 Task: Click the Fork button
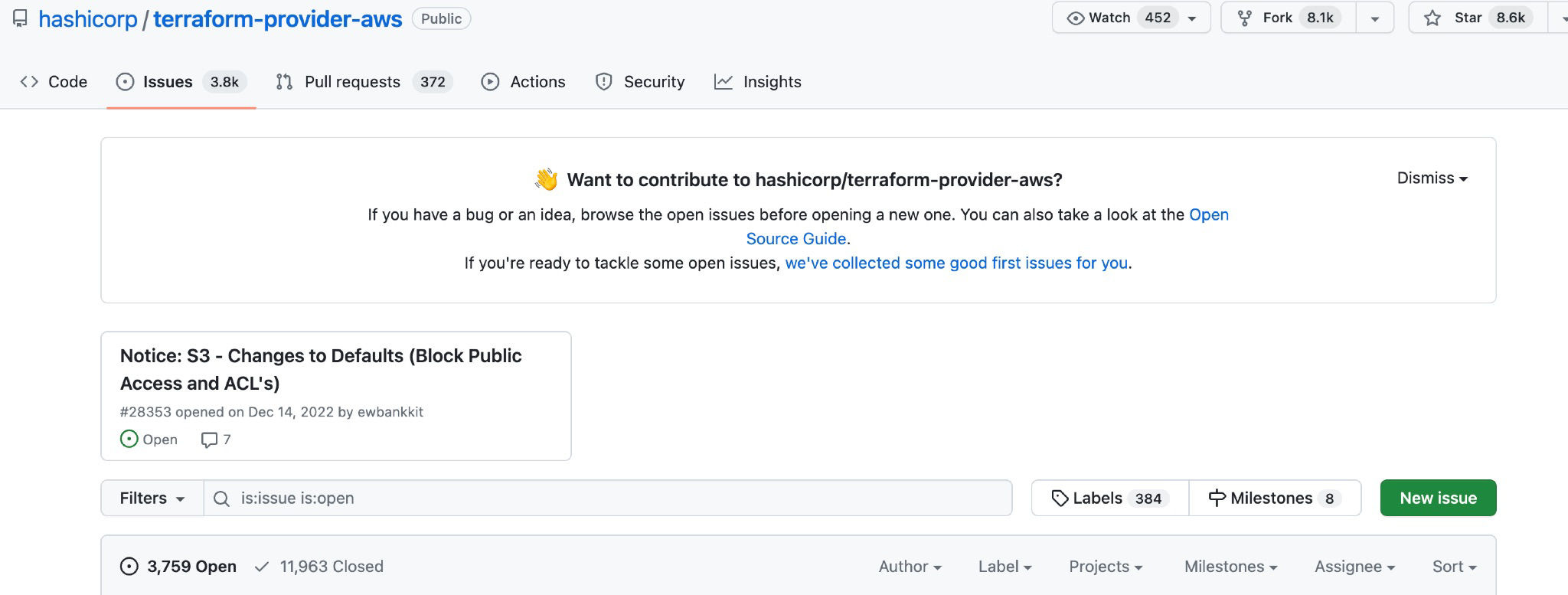point(1288,18)
